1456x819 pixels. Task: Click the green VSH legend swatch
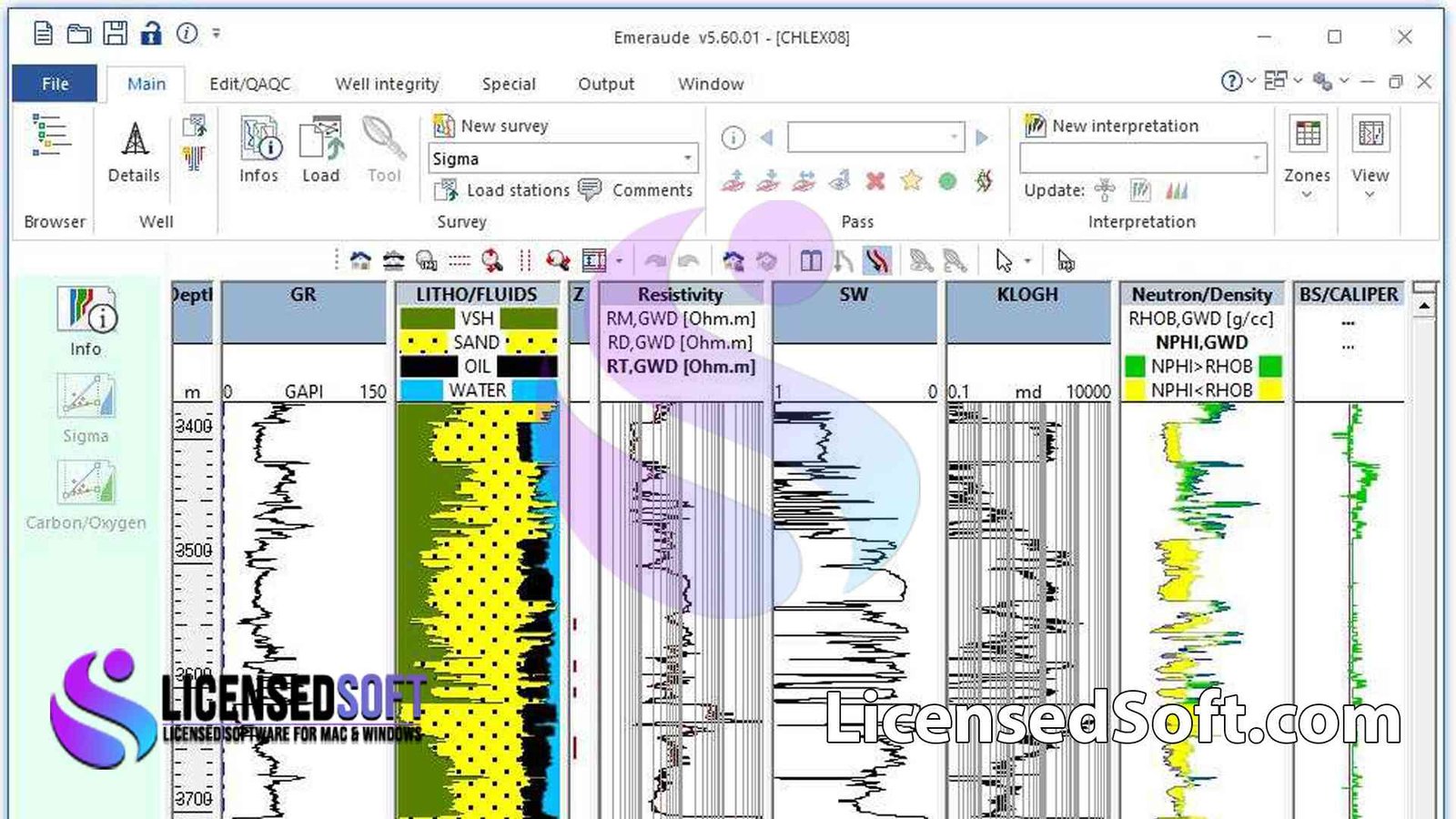427,318
